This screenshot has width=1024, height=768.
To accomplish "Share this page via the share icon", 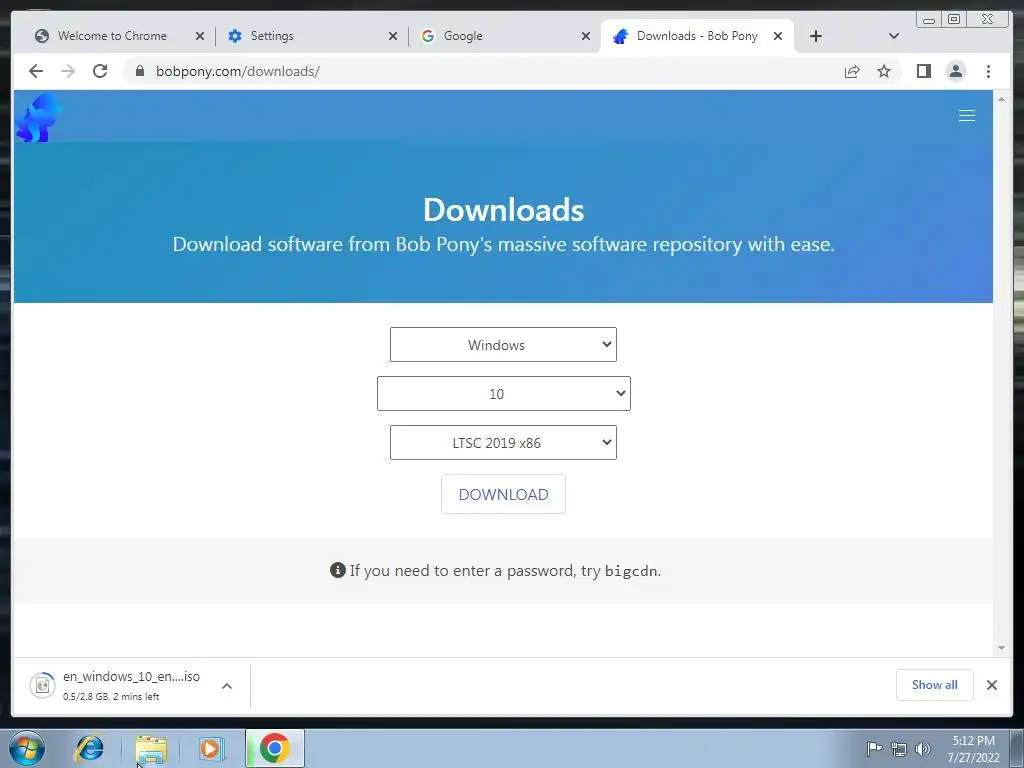I will 852,71.
